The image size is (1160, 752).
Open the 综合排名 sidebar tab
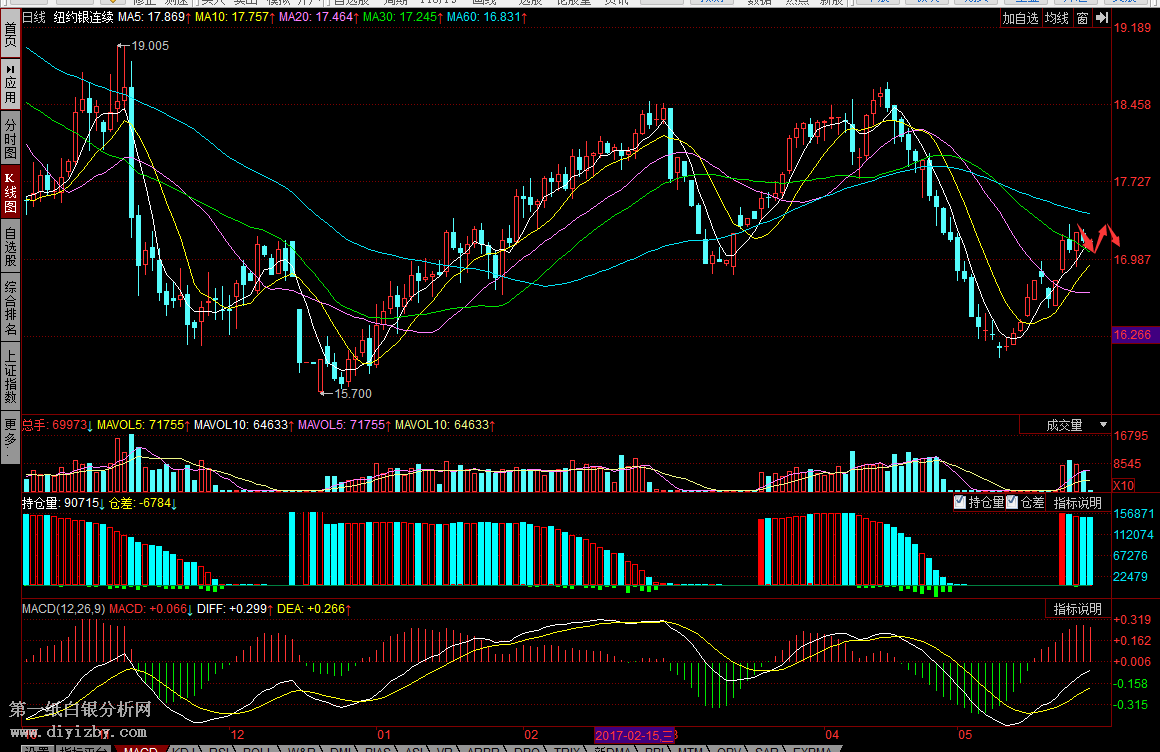tap(10, 309)
